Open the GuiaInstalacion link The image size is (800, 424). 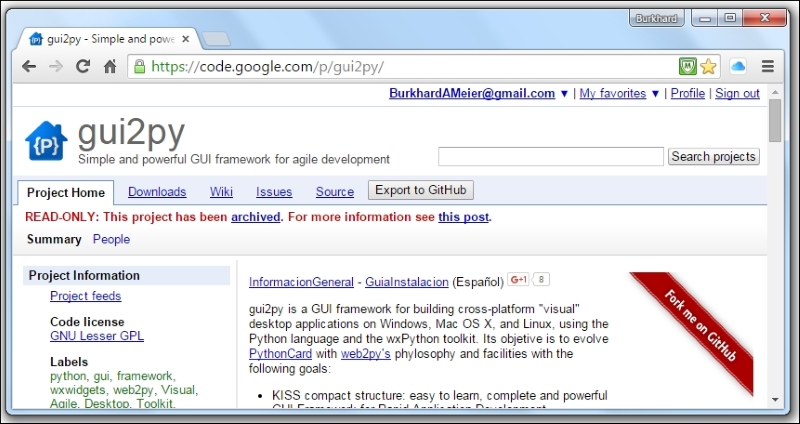[x=407, y=282]
